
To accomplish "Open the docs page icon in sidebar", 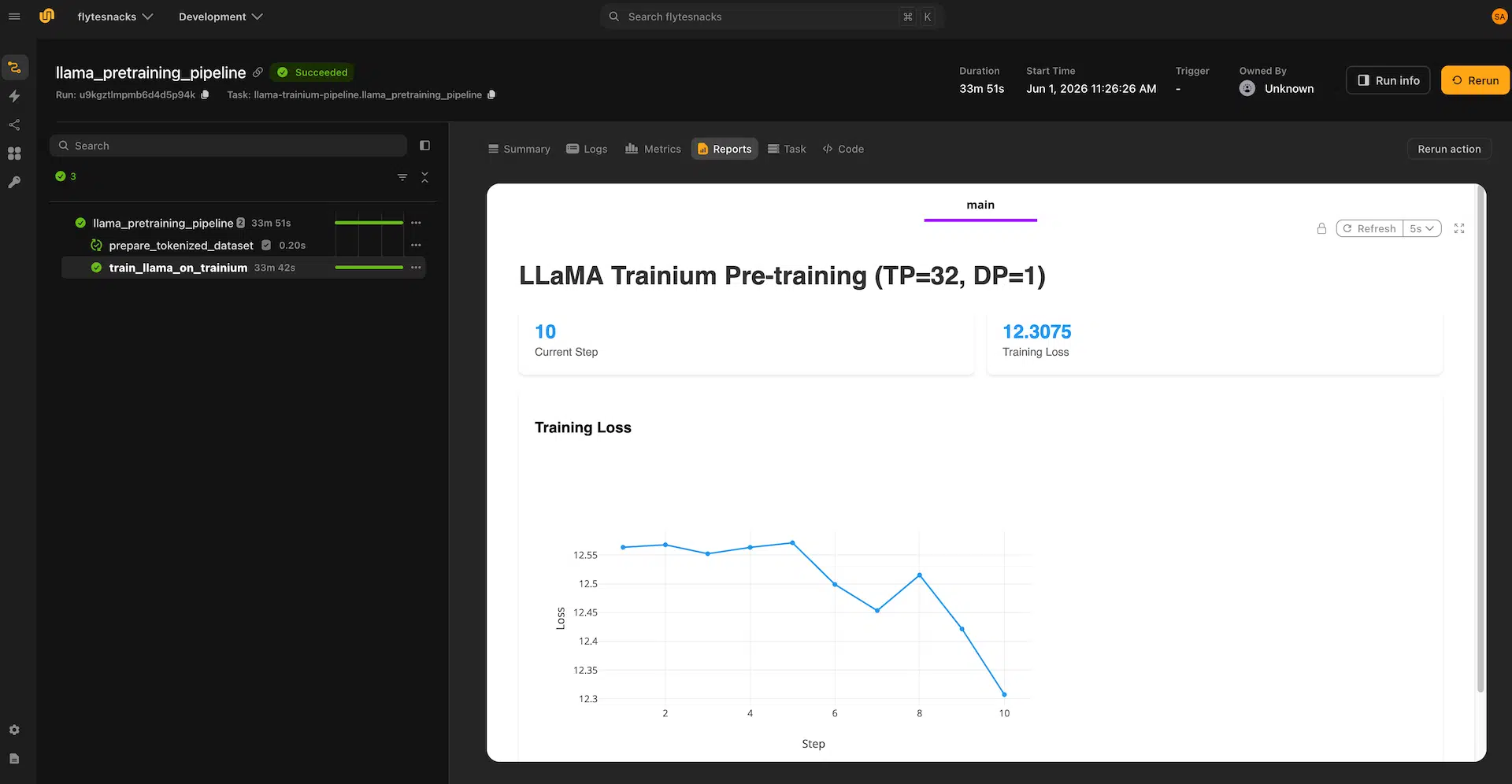I will [x=14, y=758].
